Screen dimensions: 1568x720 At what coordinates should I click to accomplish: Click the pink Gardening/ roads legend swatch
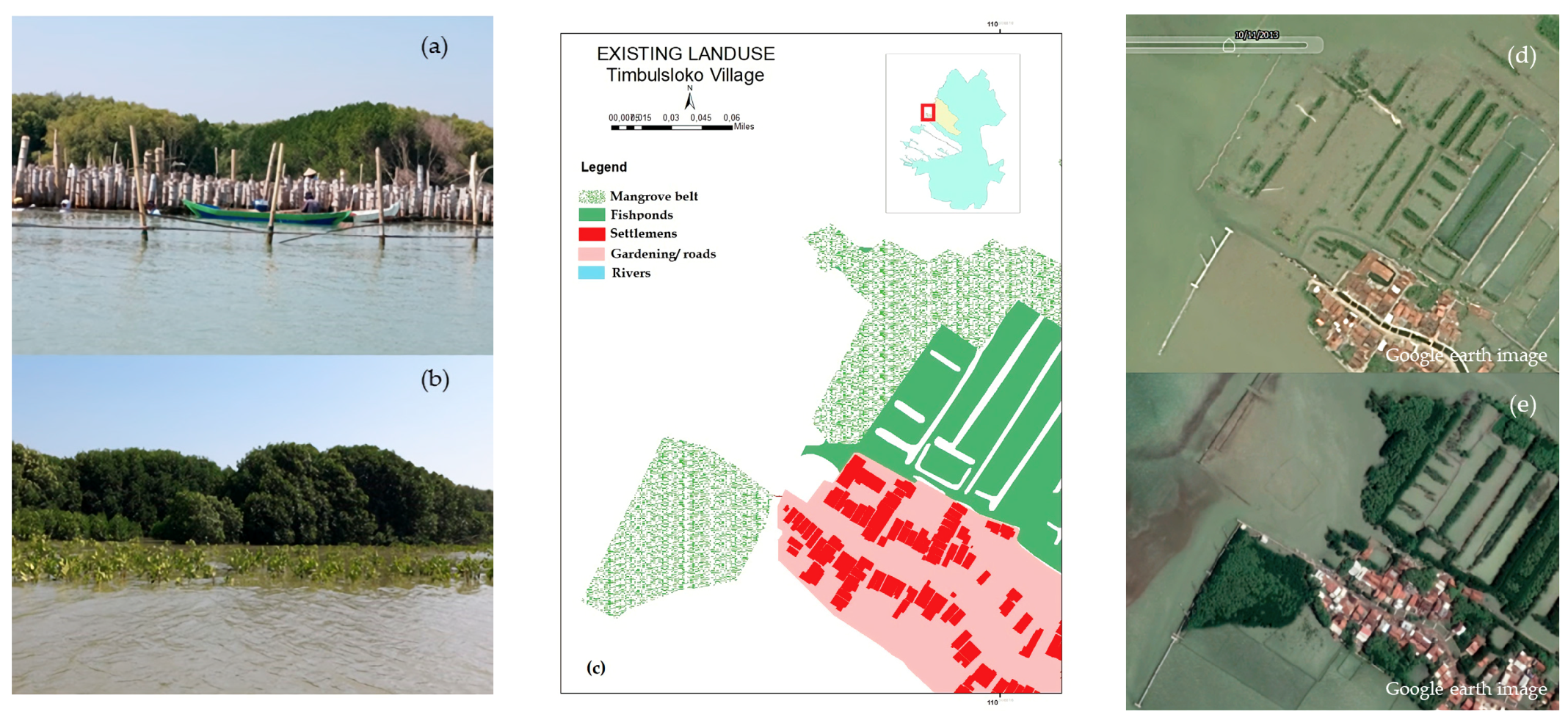coord(592,254)
